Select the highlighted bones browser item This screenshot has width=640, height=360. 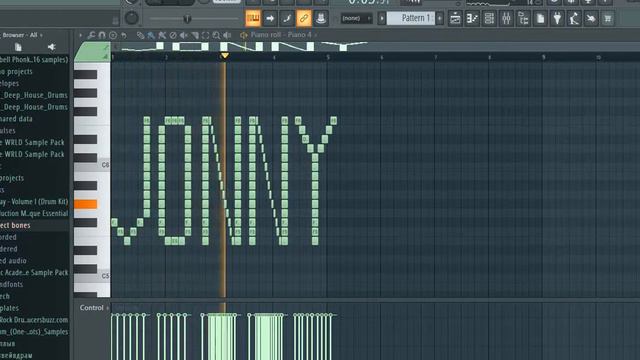tap(34, 225)
